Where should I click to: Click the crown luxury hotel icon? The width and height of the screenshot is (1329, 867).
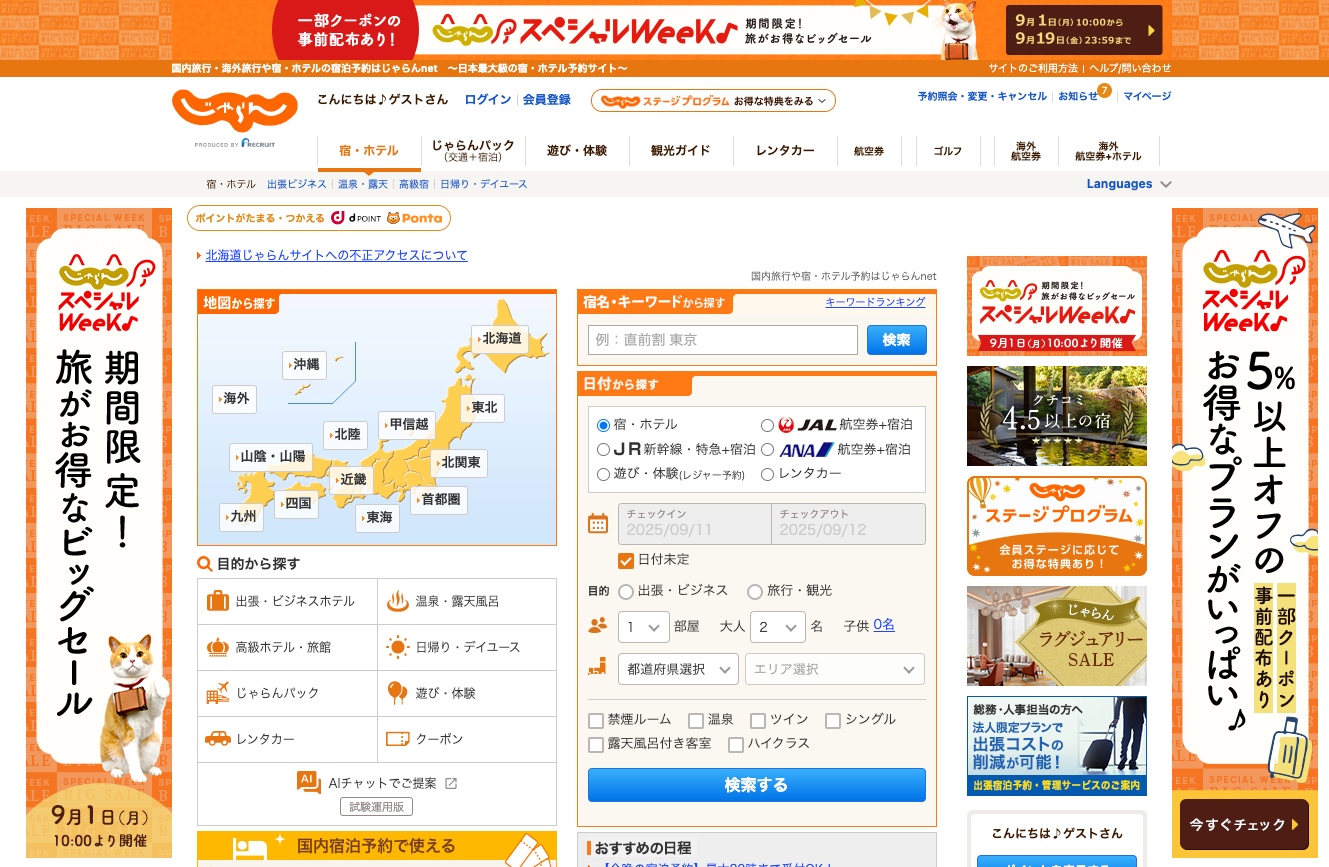pyautogui.click(x=218, y=647)
